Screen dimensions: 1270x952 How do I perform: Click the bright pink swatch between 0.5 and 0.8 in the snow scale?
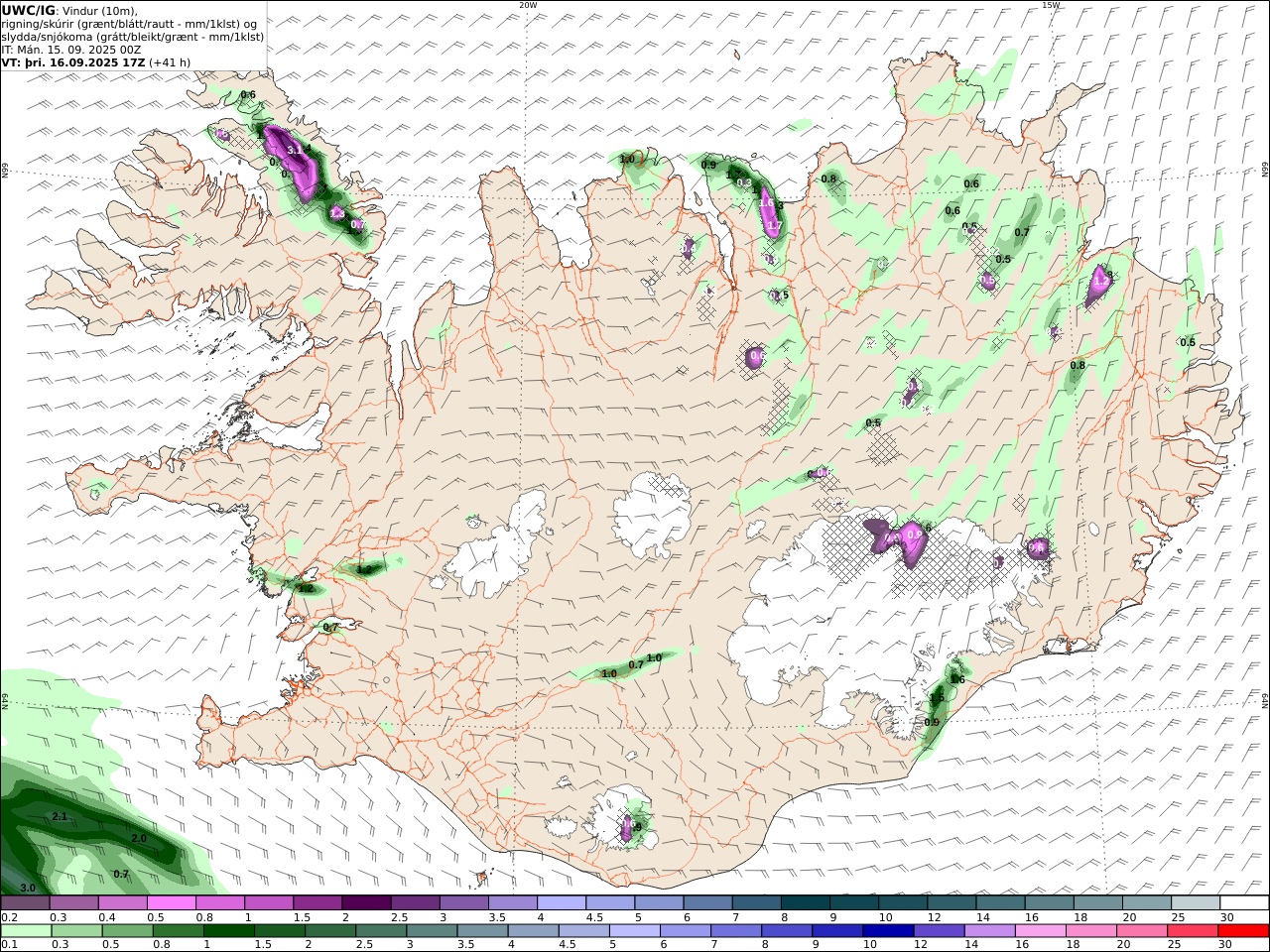tap(171, 902)
